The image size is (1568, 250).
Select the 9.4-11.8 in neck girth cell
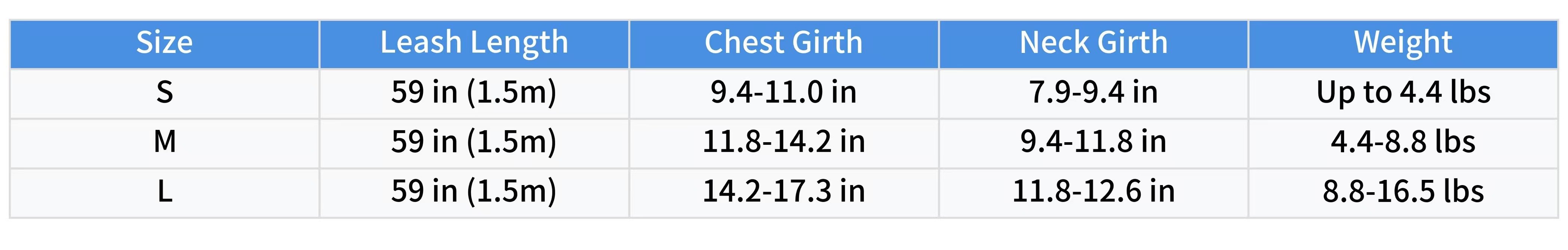[1094, 144]
